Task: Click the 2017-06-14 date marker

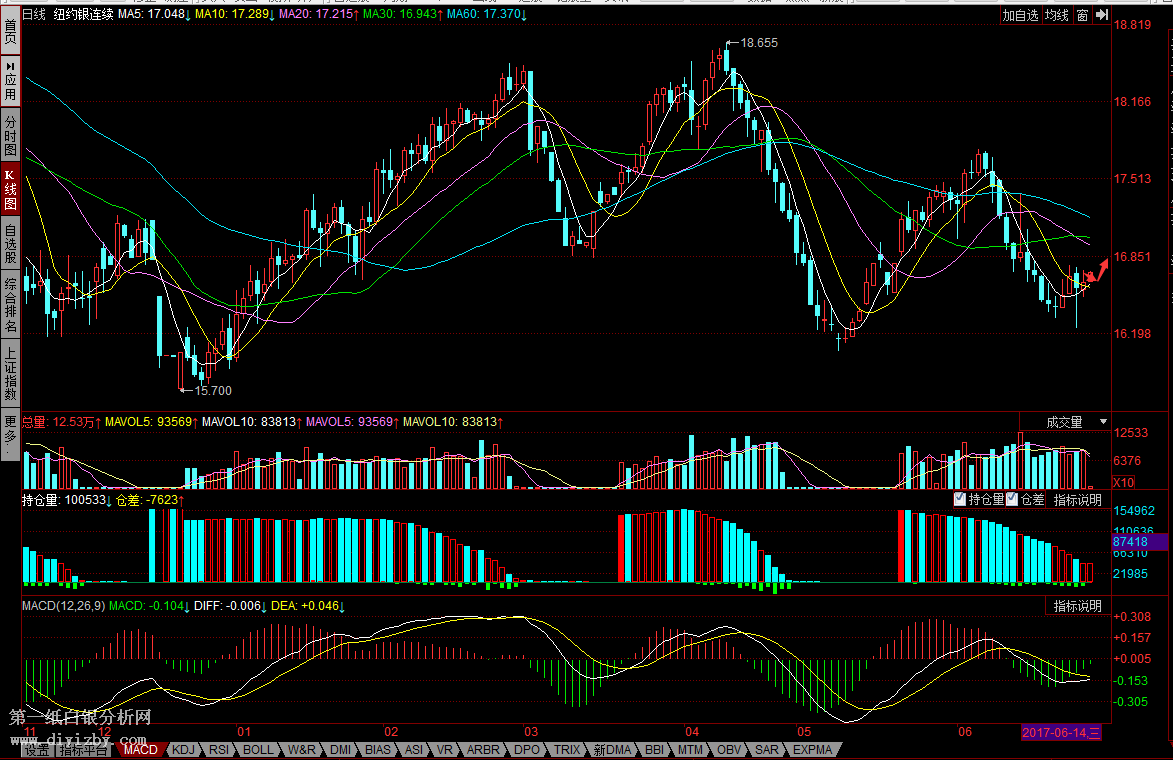Action: click(x=1061, y=732)
